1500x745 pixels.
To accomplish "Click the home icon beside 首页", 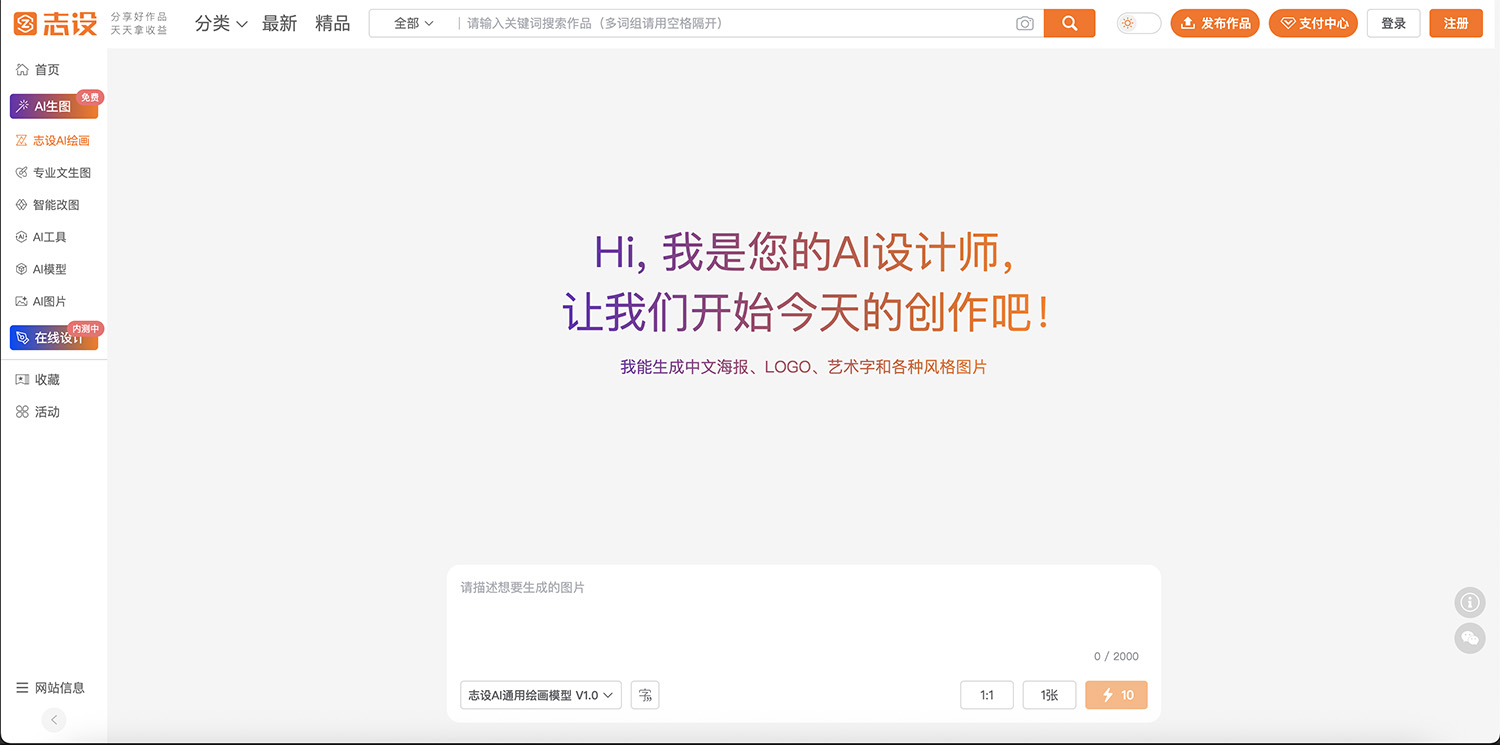I will click(23, 69).
